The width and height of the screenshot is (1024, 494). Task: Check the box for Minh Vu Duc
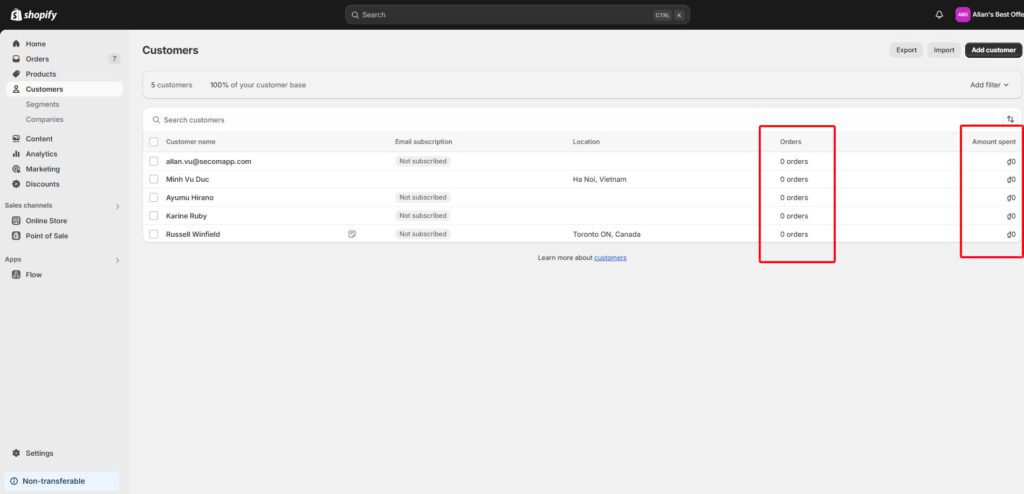click(x=154, y=179)
